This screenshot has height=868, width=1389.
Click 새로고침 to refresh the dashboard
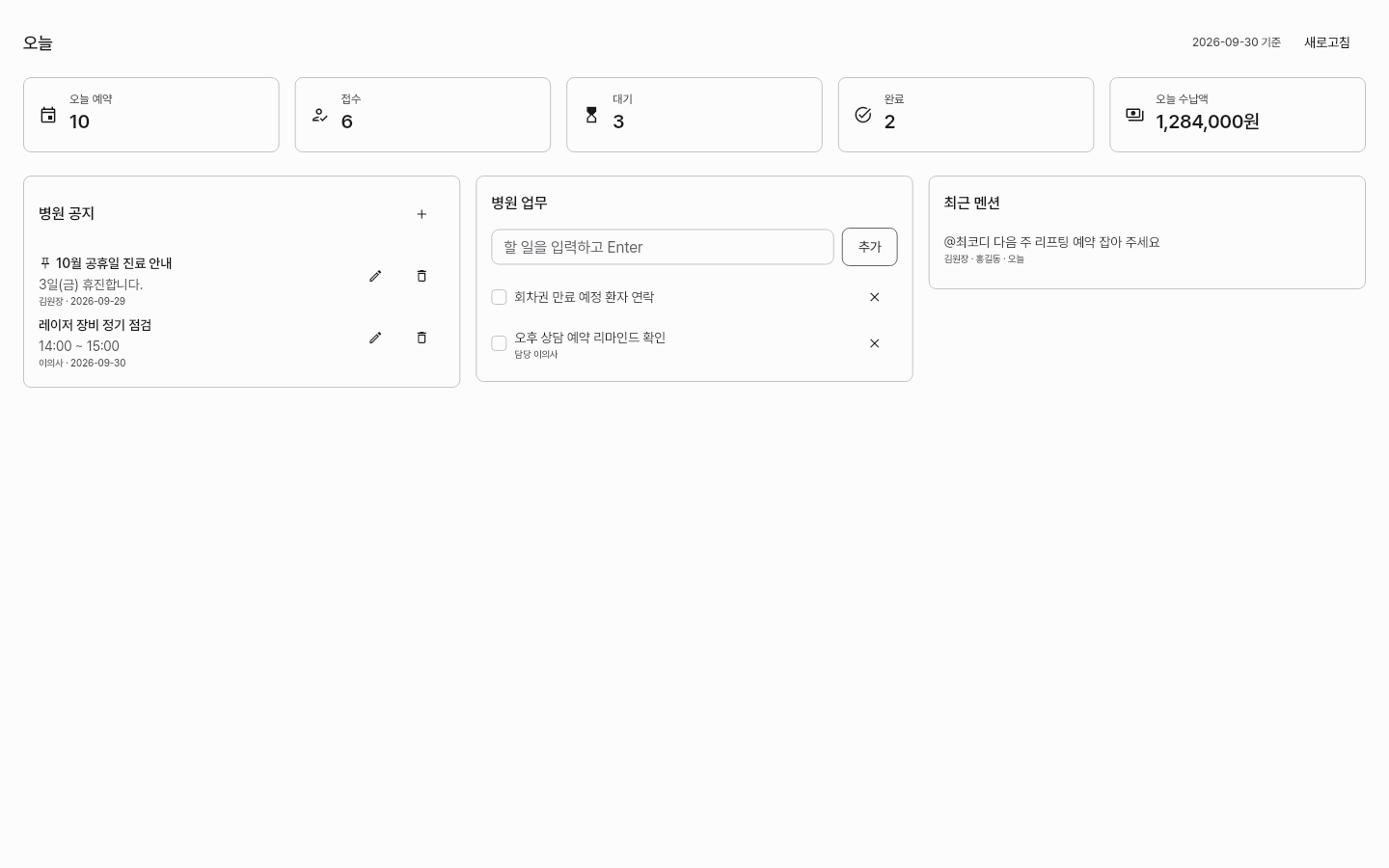1327,42
